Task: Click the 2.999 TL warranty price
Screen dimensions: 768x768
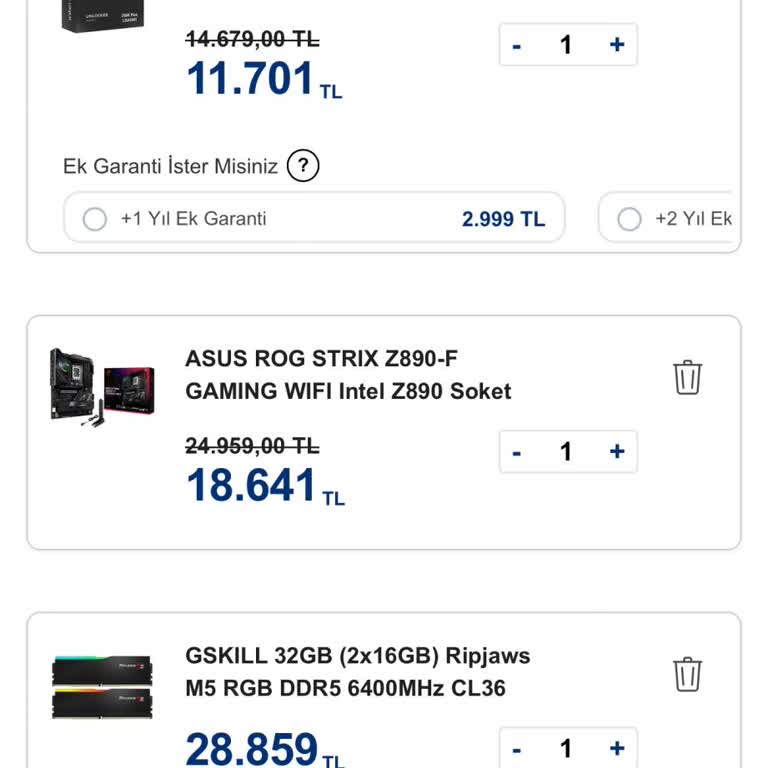Action: (503, 219)
